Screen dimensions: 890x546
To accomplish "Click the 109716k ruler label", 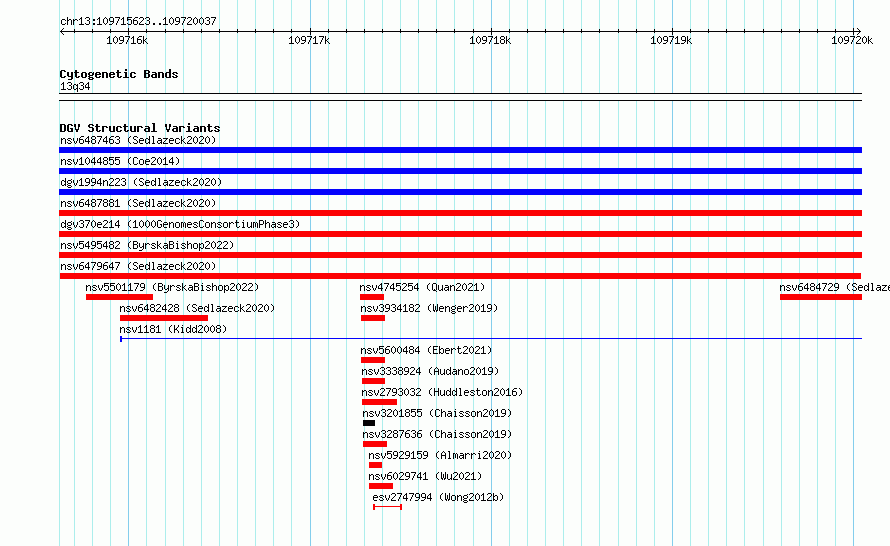I will pos(127,40).
